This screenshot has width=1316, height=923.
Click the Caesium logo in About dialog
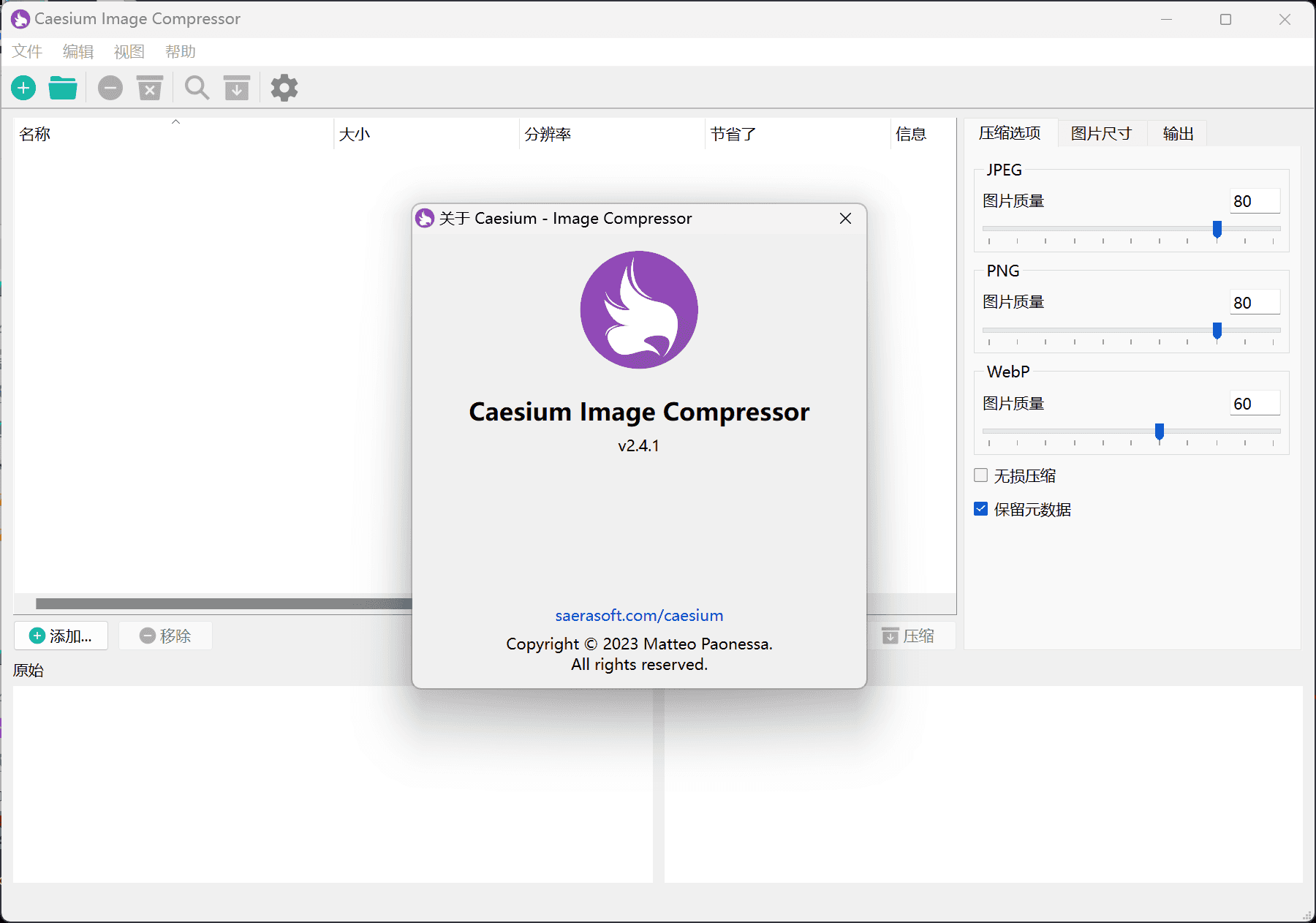pyautogui.click(x=639, y=310)
